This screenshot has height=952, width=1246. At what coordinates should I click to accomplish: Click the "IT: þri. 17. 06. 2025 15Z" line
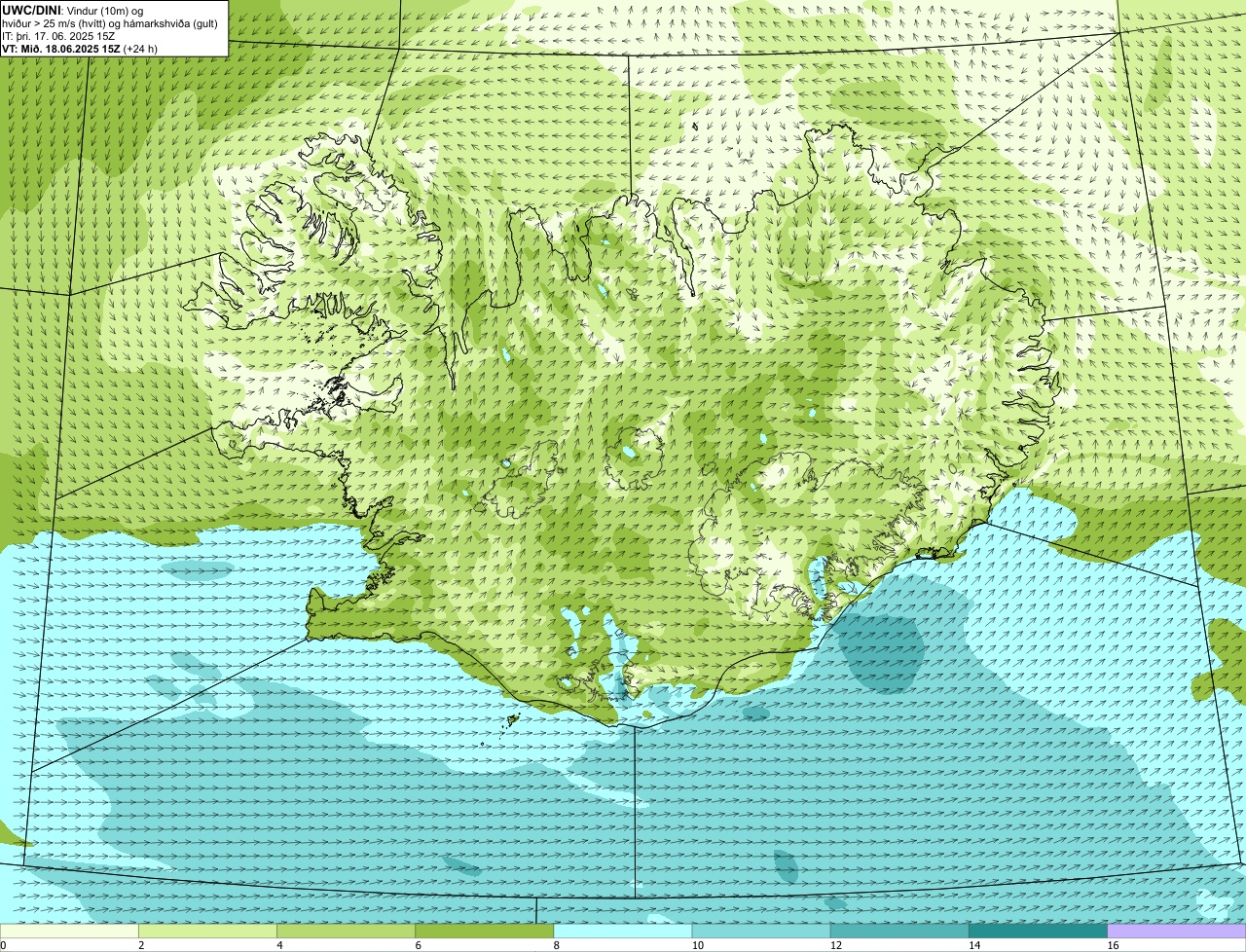tap(58, 36)
